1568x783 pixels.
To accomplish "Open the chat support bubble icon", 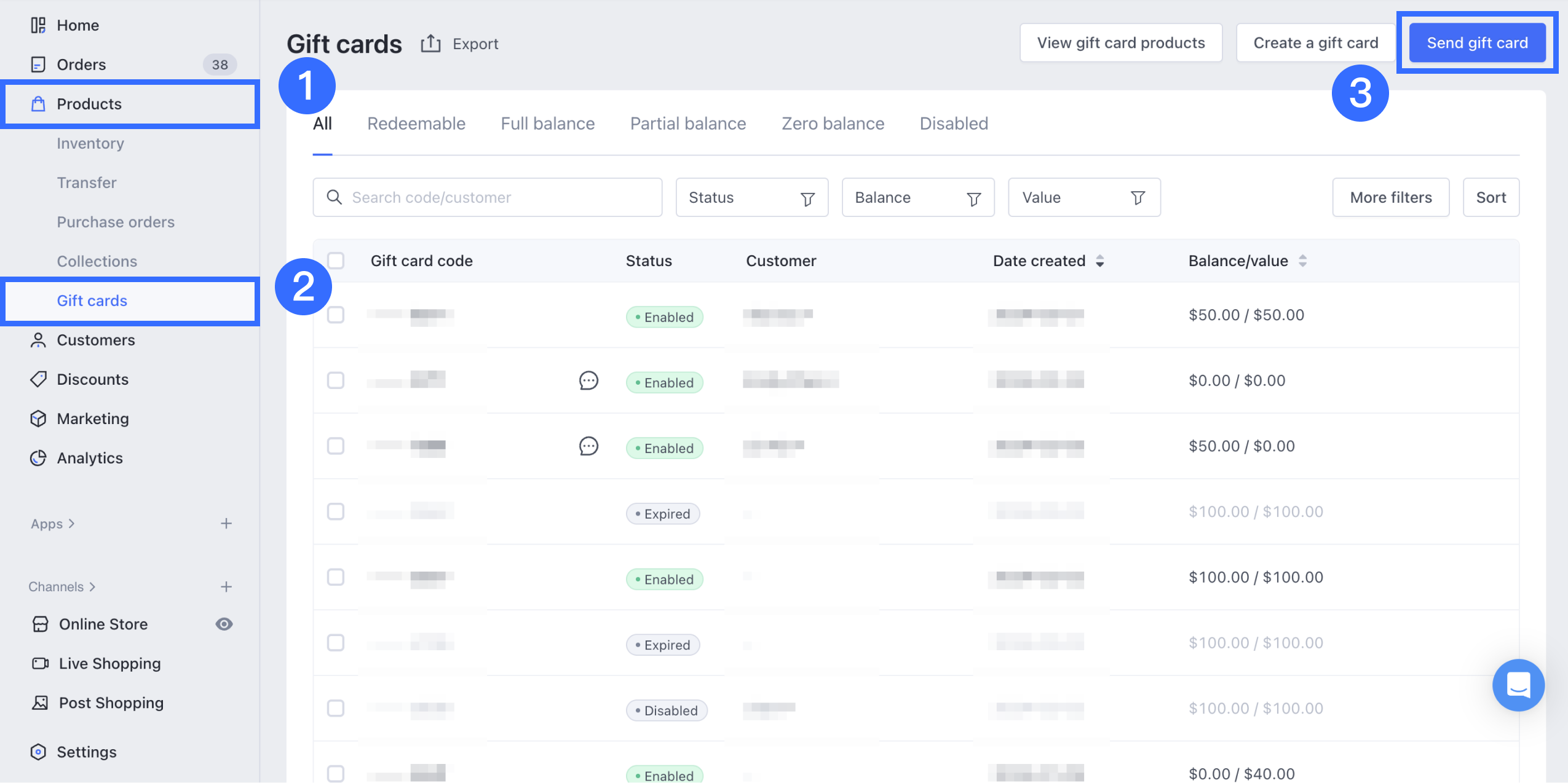I will pyautogui.click(x=1518, y=685).
